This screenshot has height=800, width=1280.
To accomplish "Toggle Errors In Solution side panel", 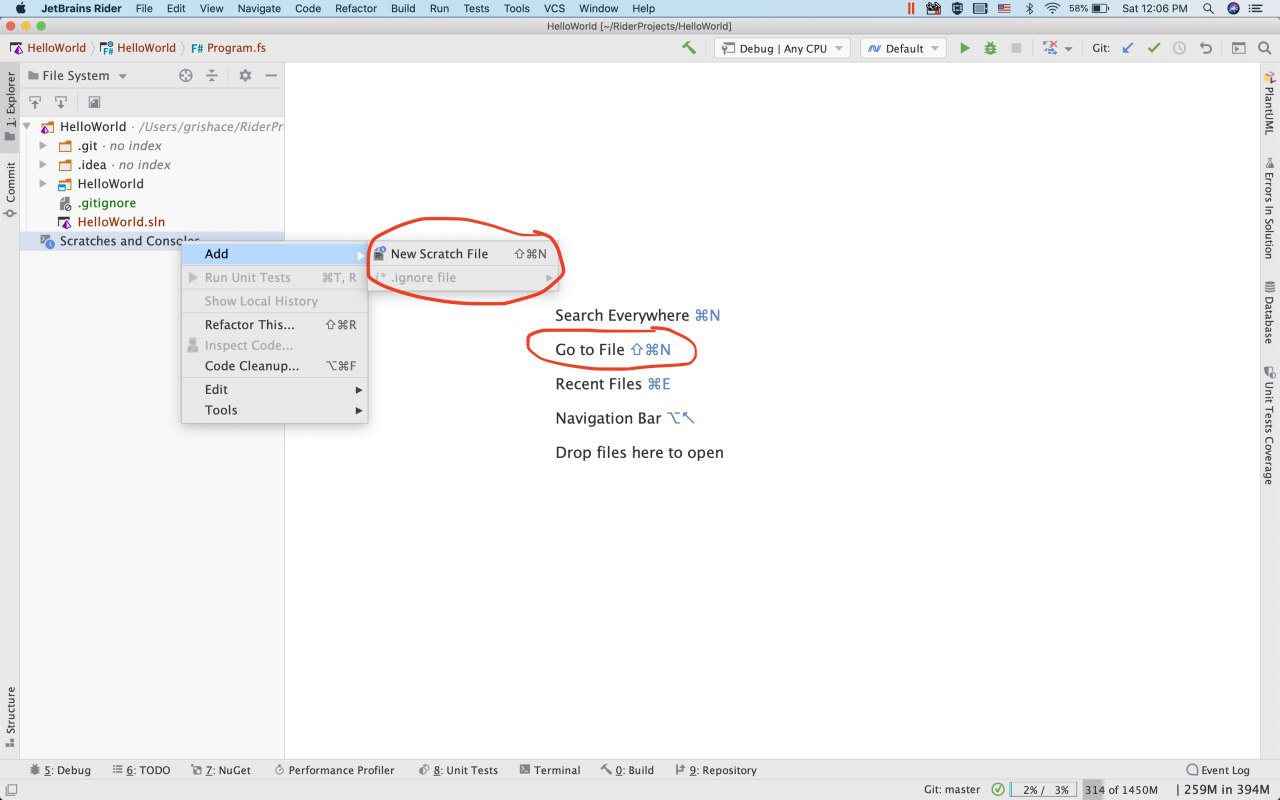I will 1269,208.
